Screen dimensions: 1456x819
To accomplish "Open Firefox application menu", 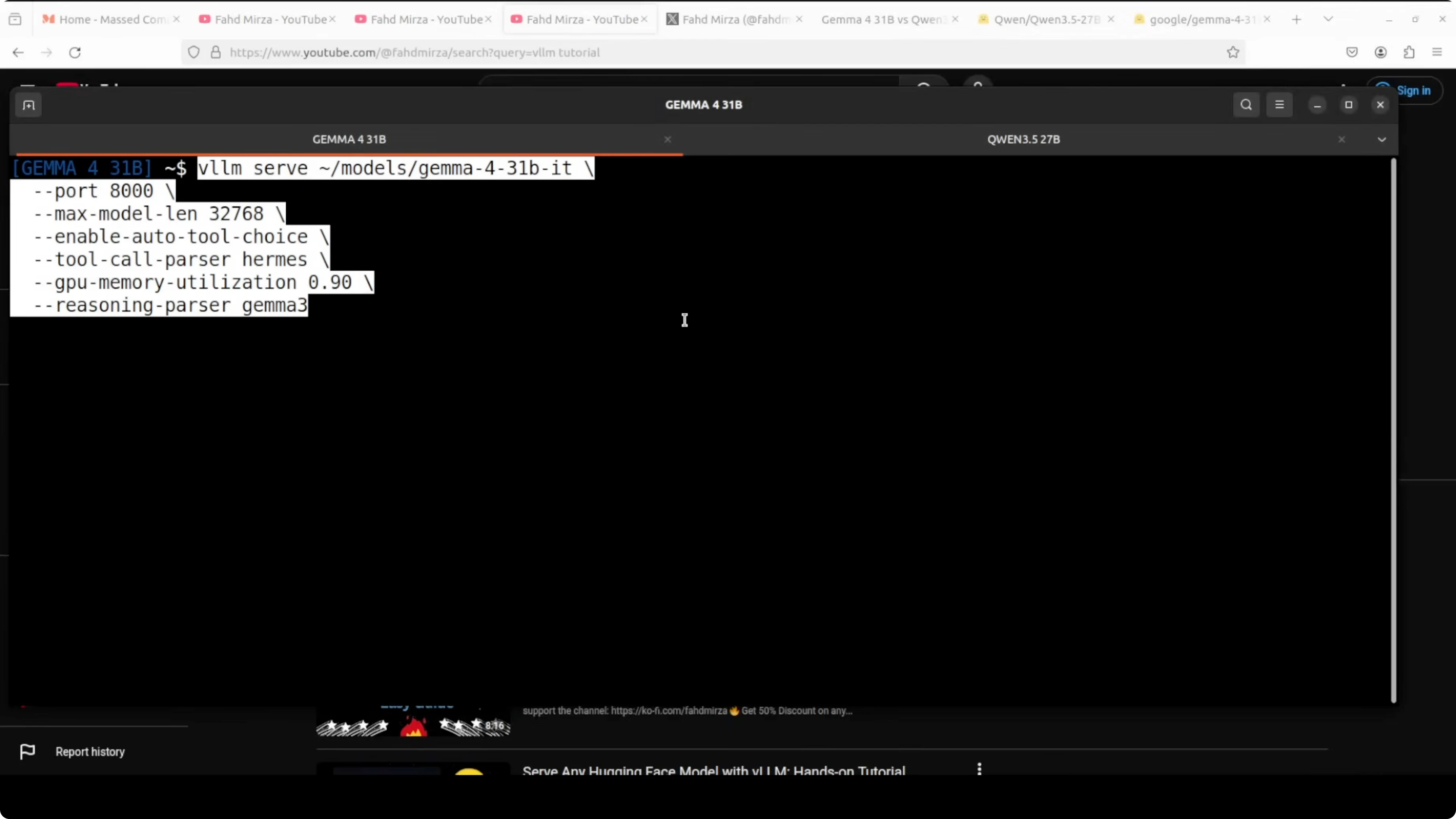I will tap(1437, 53).
